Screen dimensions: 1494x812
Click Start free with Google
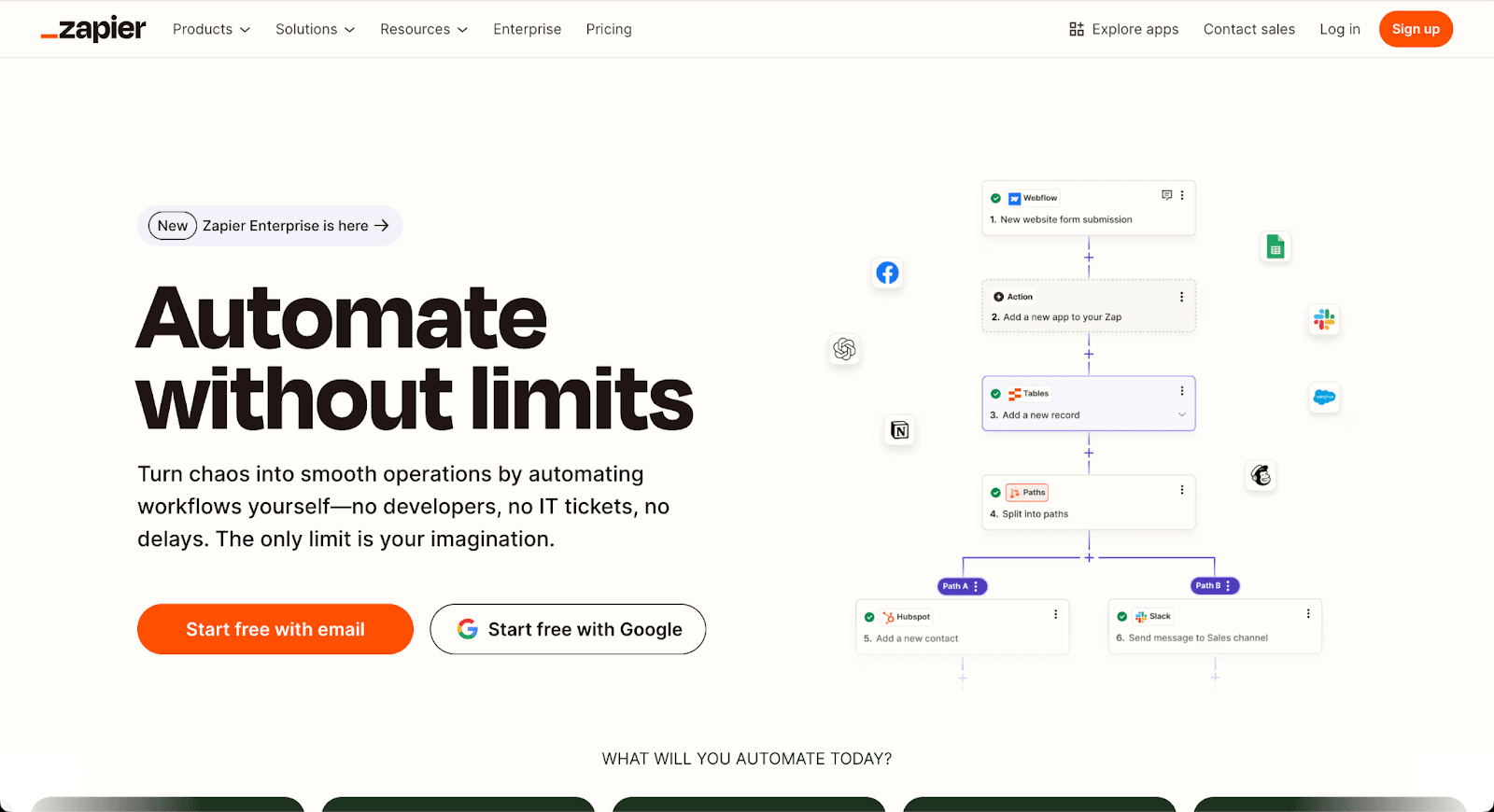[x=568, y=629]
